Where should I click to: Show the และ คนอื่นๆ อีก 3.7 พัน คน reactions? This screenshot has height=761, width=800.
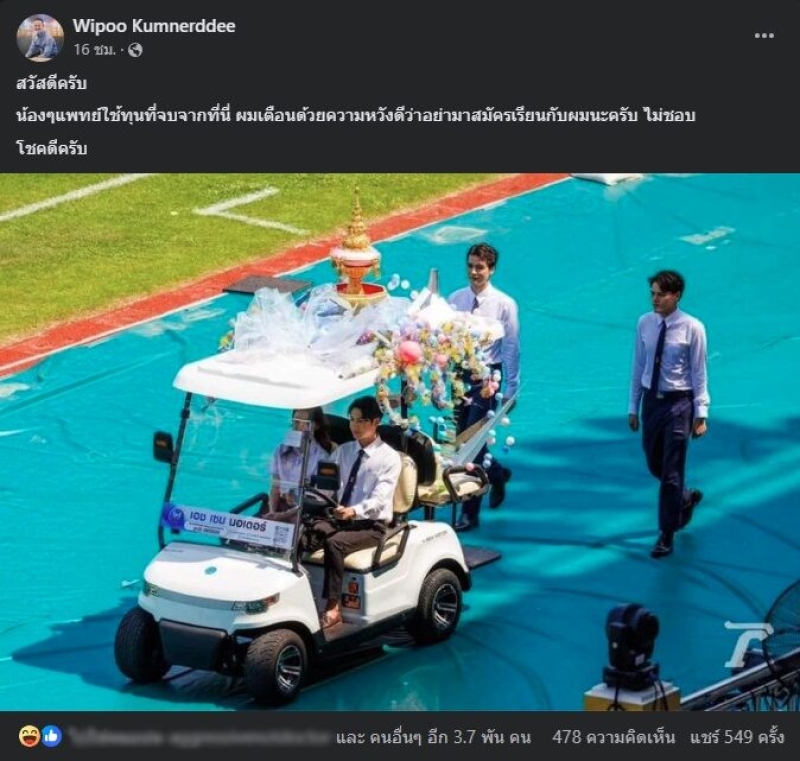pos(433,737)
